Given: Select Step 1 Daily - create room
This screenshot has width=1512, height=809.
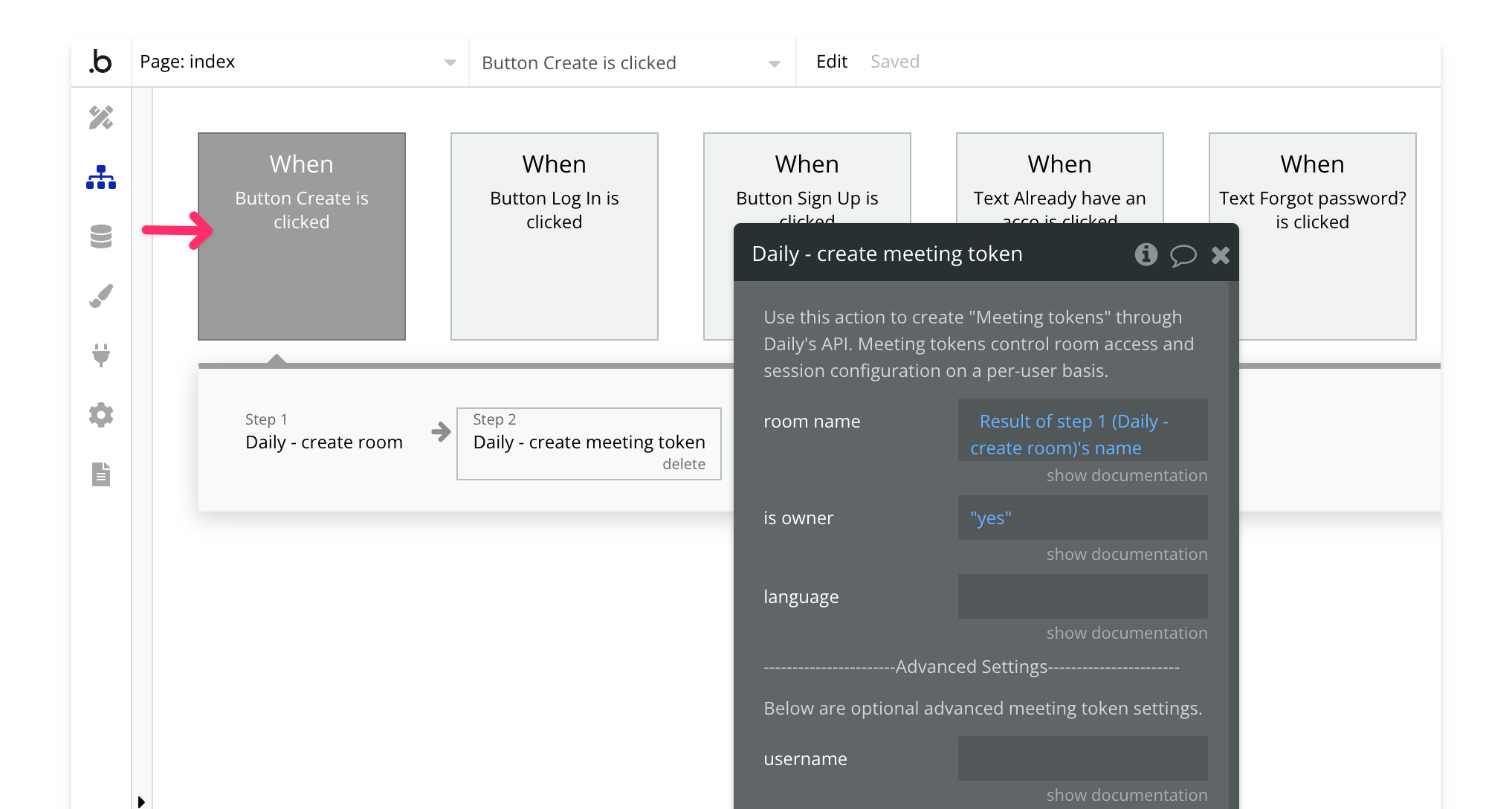Looking at the screenshot, I should [x=324, y=442].
